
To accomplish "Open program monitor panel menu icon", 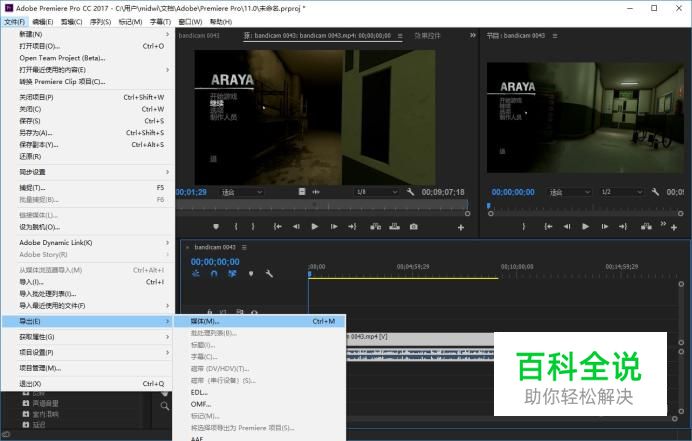I will click(555, 36).
